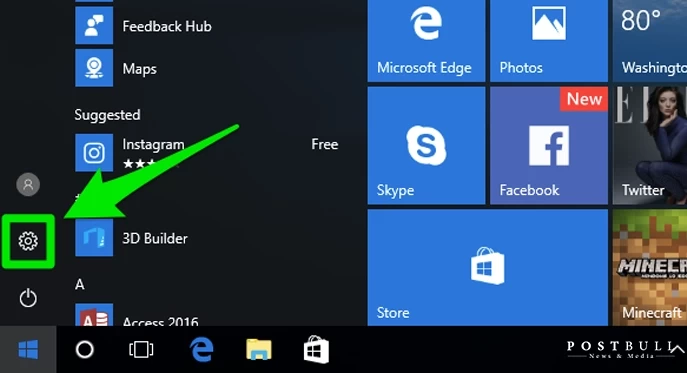
Task: Open the Access 2016 app icon
Action: (x=94, y=315)
